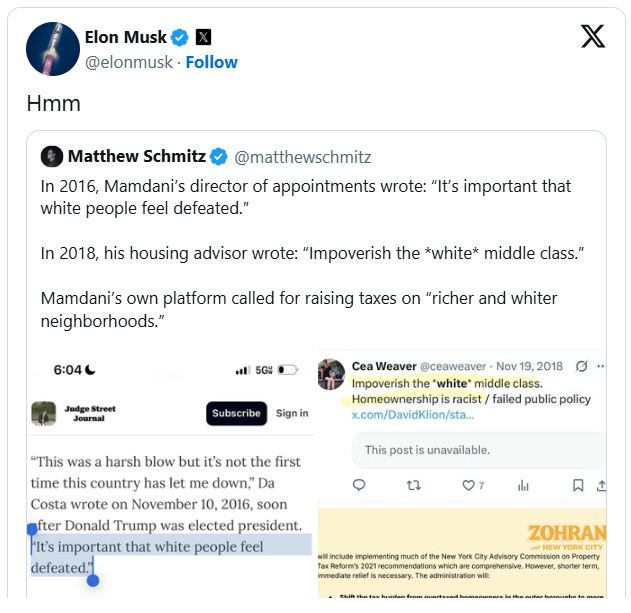Like the Cea Weaver post with the heart icon
Image resolution: width=631 pixels, height=613 pixels.
tap(467, 485)
